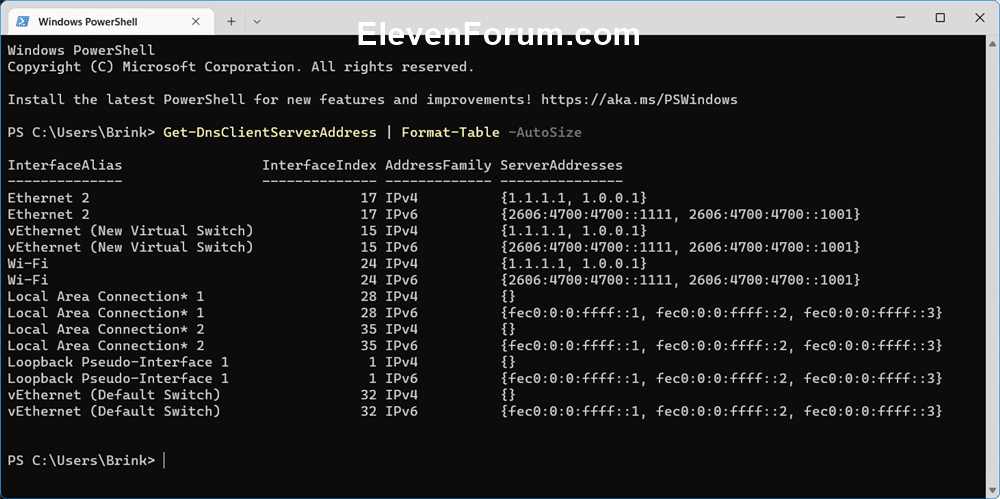The width and height of the screenshot is (1000, 499).
Task: Click the Ethernet 2 IPv4 row alias
Action: [48, 198]
